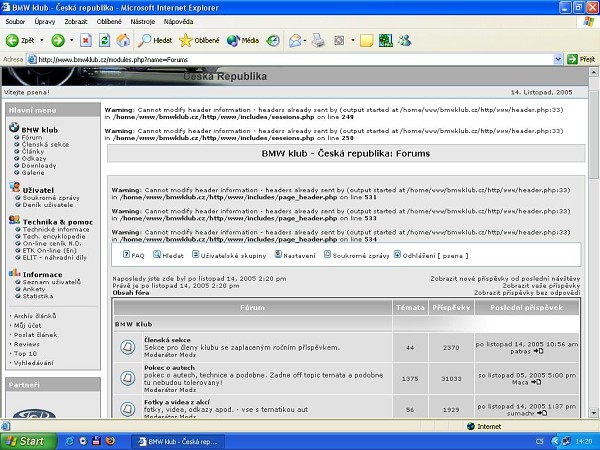The width and height of the screenshot is (600, 450).
Task: Click Zobrazit příspěvky bez odpovědí link
Action: (x=527, y=293)
